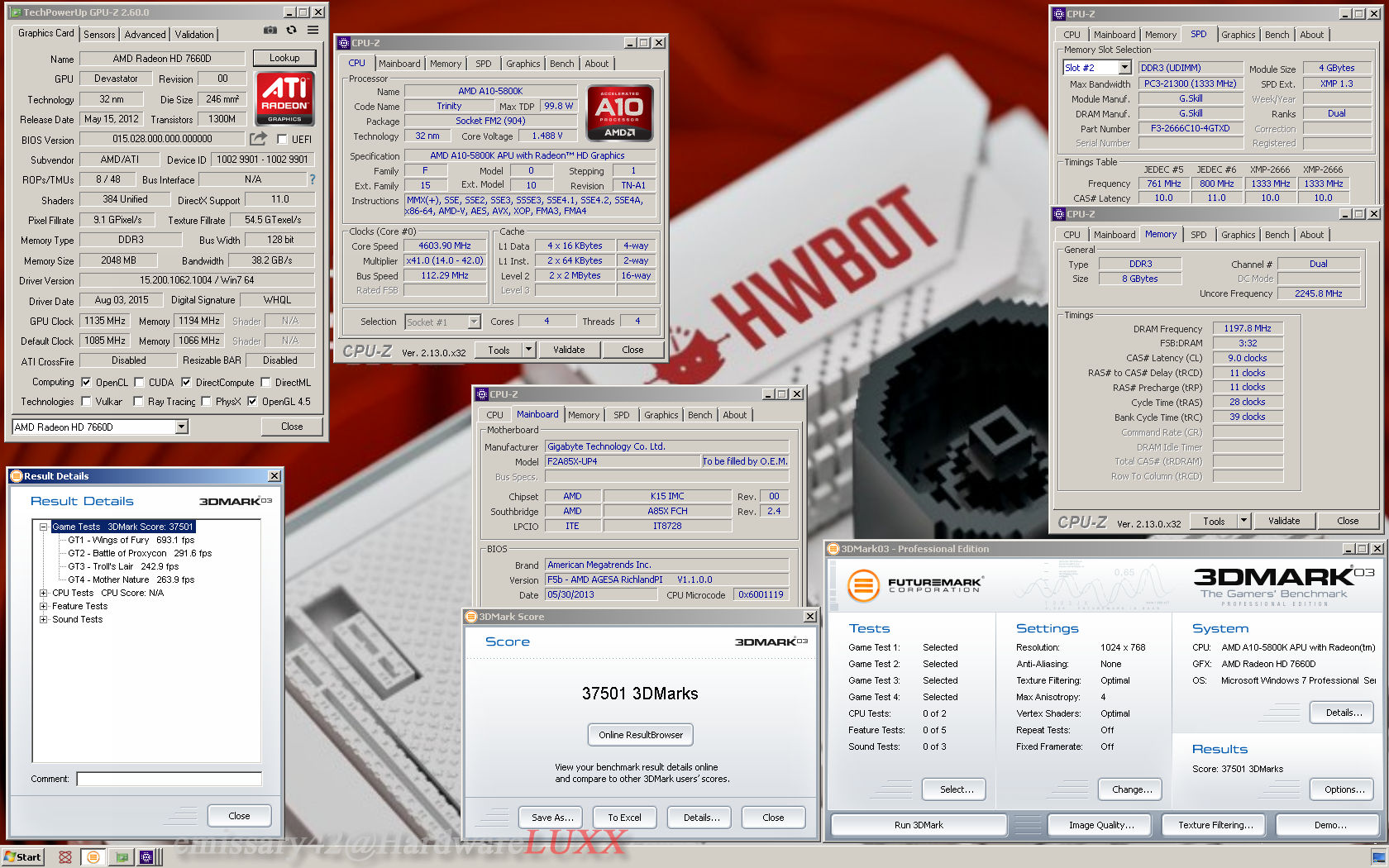1389x868 pixels.
Task: Toggle the Ray Tracing checkbox
Action: tap(139, 402)
